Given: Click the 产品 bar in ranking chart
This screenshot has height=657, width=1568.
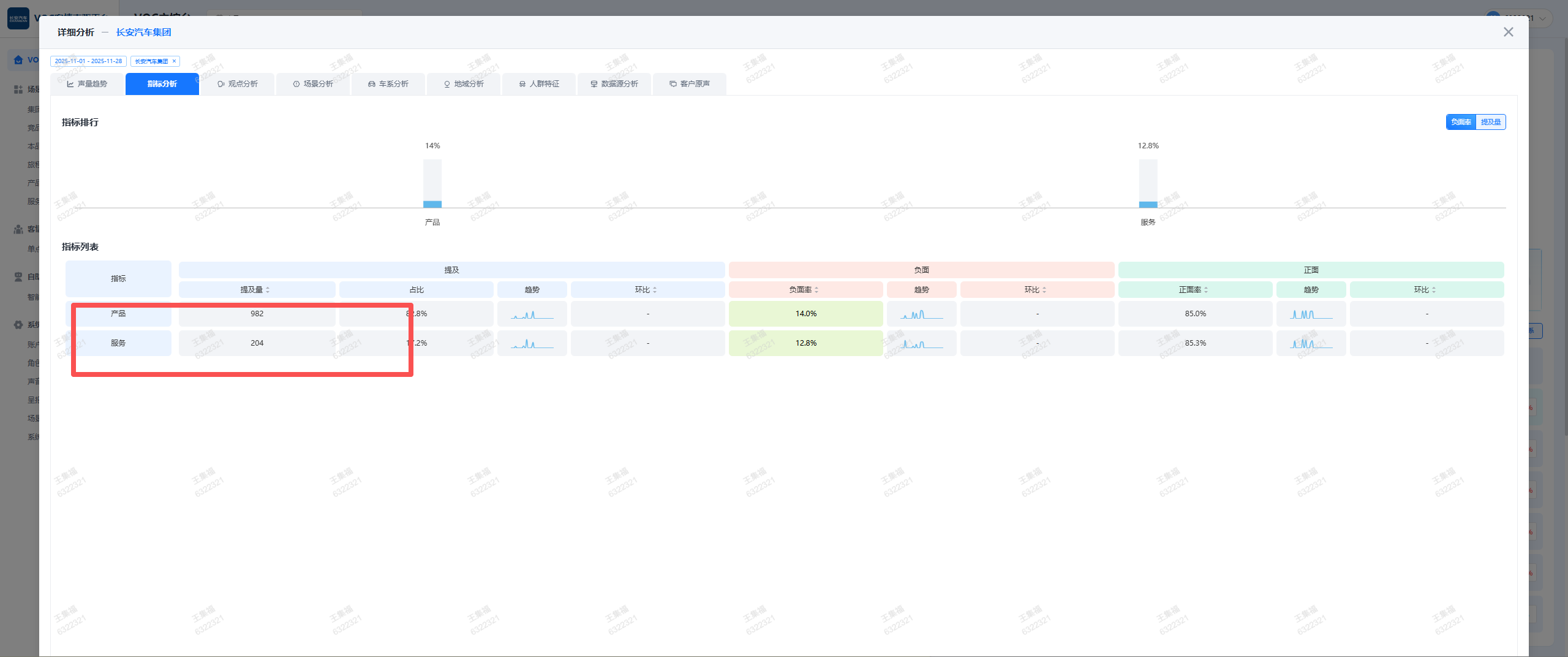Looking at the screenshot, I should pyautogui.click(x=432, y=184).
